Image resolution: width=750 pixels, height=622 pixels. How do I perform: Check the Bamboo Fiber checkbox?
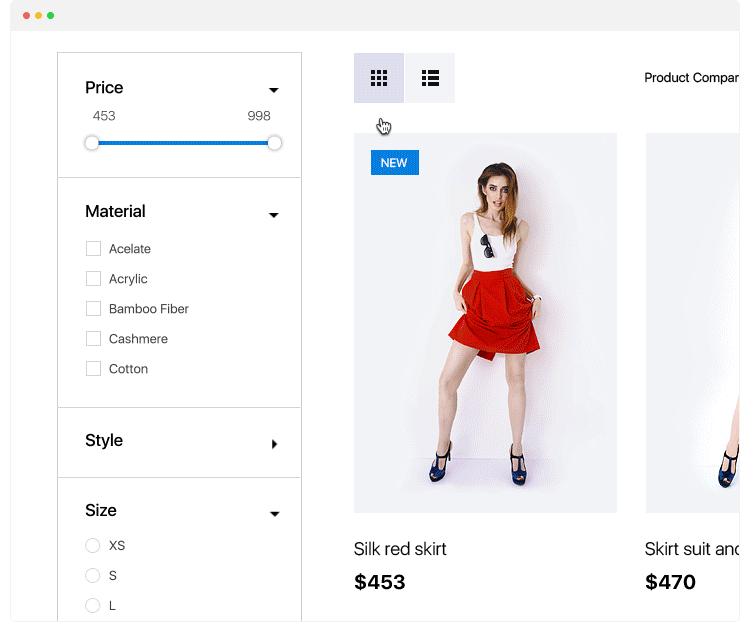point(93,309)
